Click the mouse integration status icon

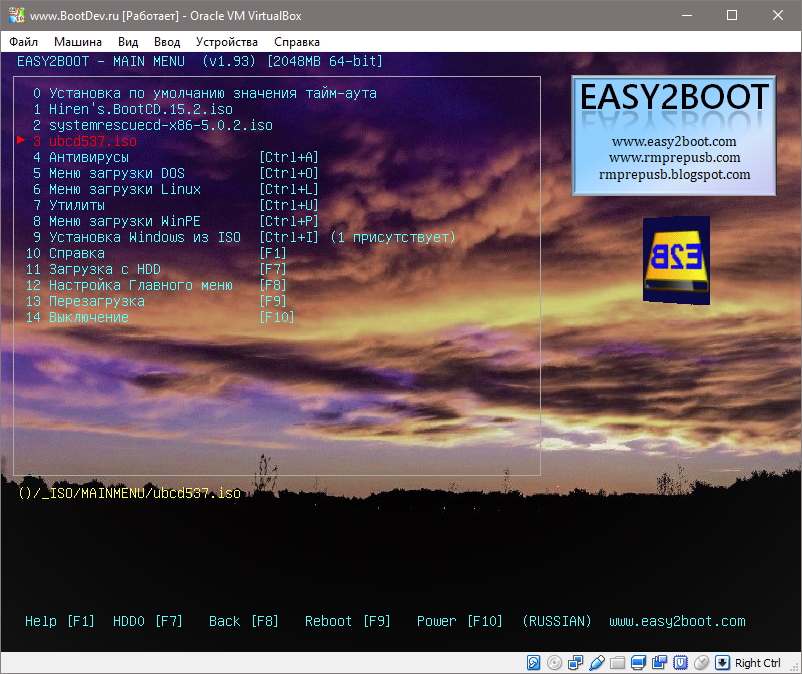pos(701,663)
